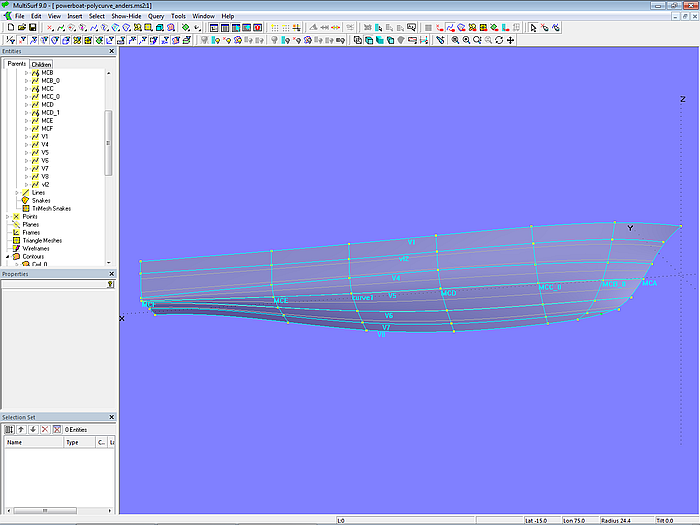Click red X icon in Selection Set

click(44, 429)
